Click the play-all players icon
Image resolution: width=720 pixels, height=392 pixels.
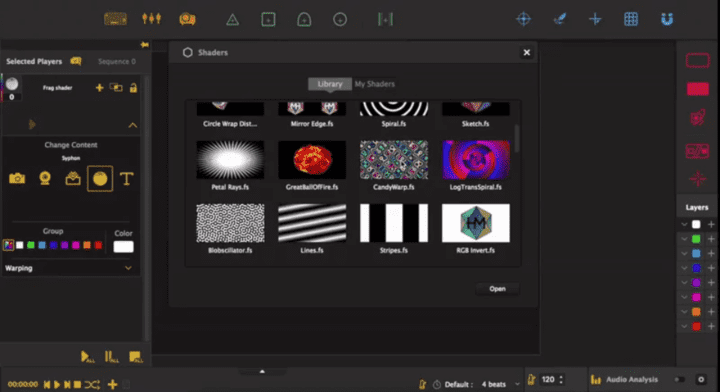pyautogui.click(x=87, y=357)
